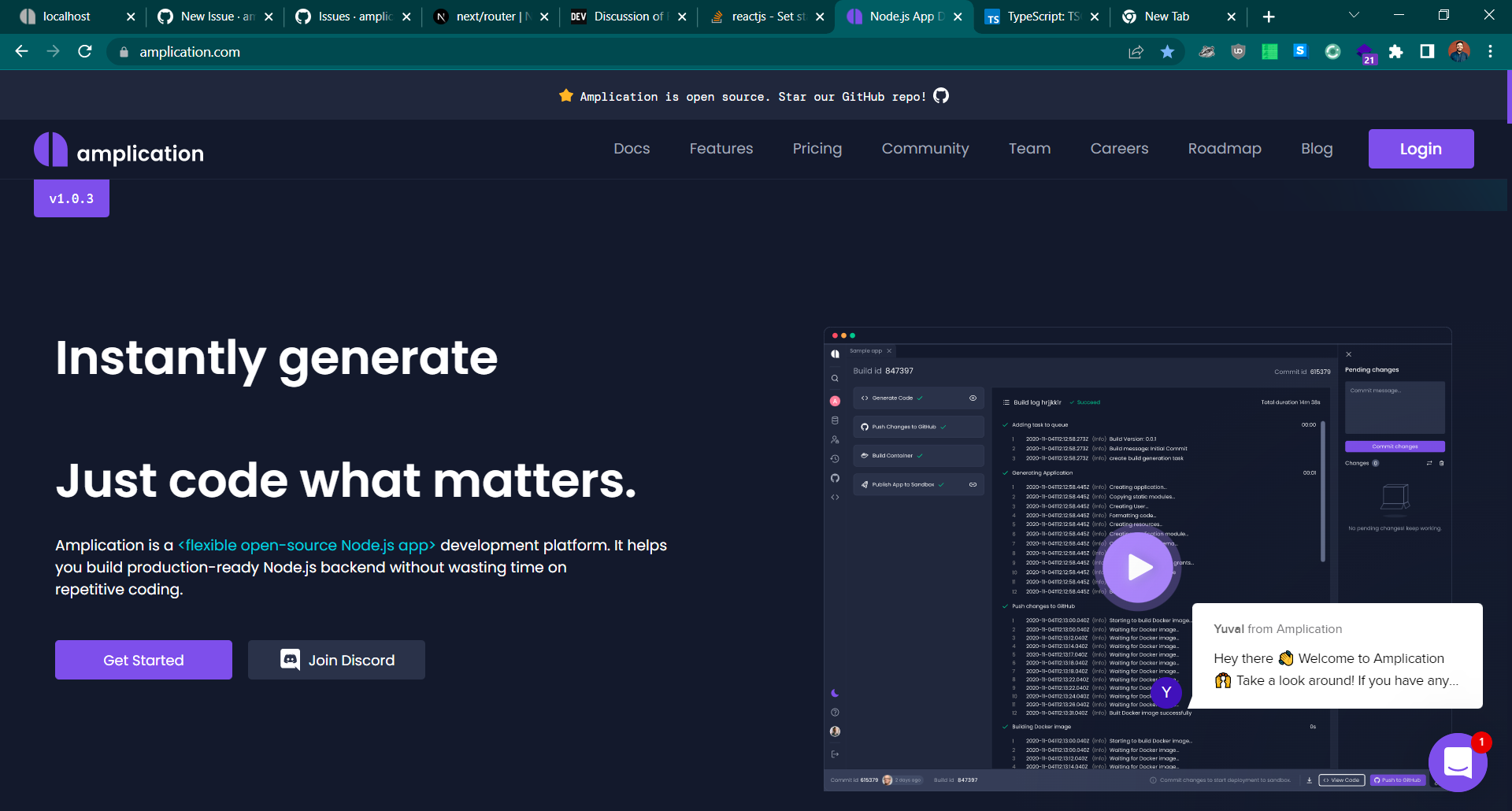Open a new browser tab
This screenshot has width=1512, height=811.
coord(1269,17)
